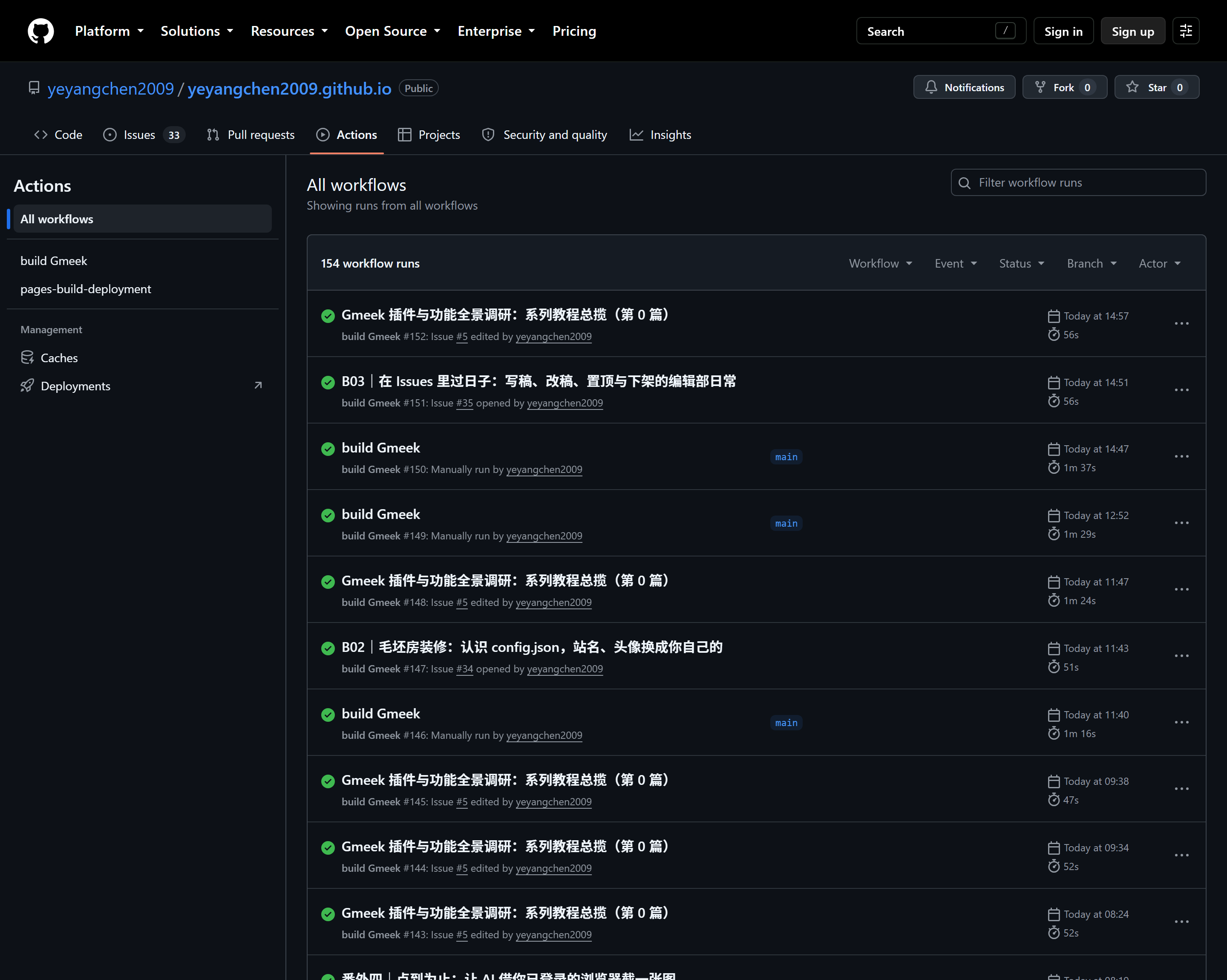Screen dimensions: 1227x980
Task: Expand the Platform navigation menu
Action: pos(109,31)
